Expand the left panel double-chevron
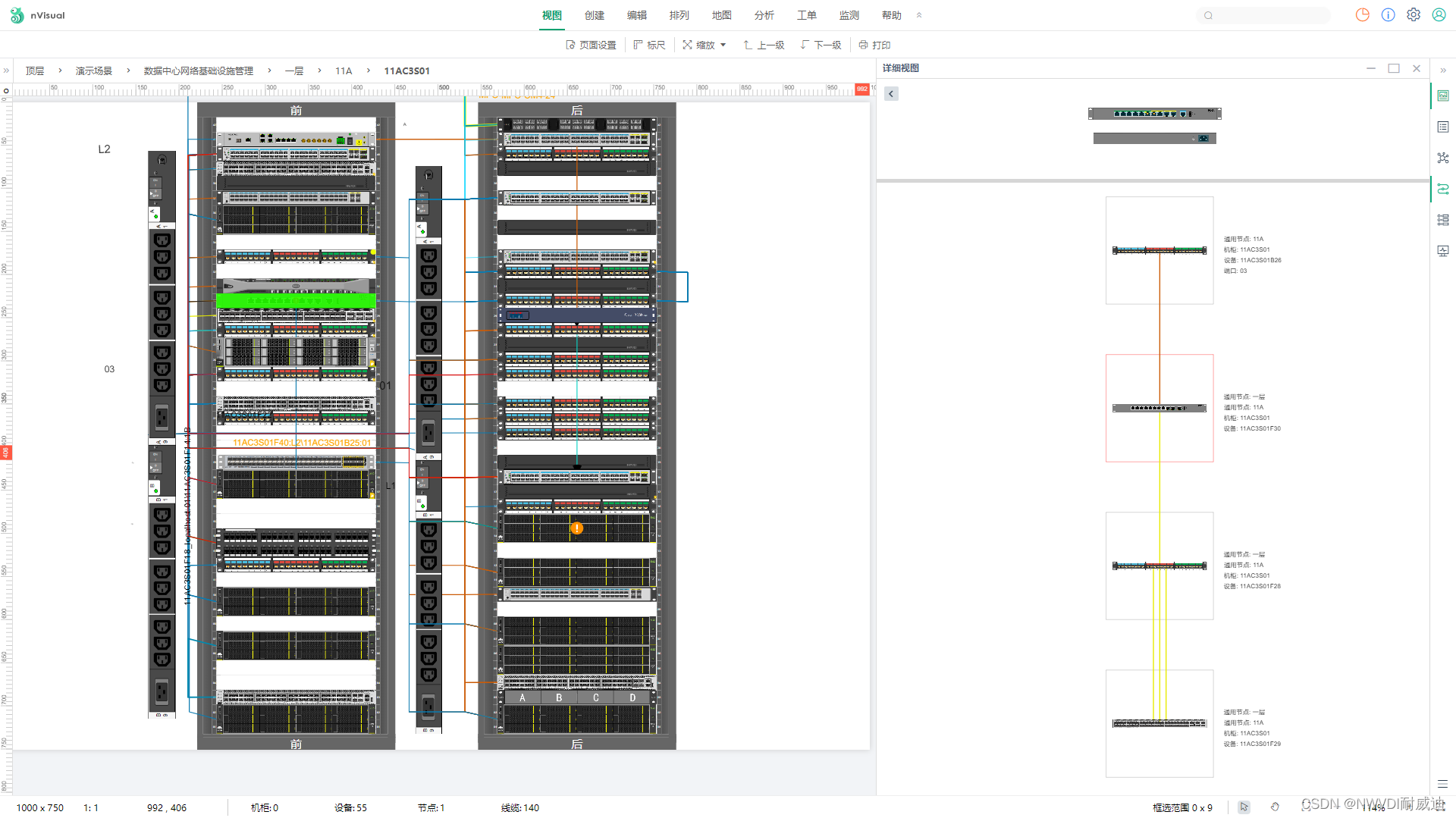This screenshot has width=1456, height=818. click(x=6, y=71)
